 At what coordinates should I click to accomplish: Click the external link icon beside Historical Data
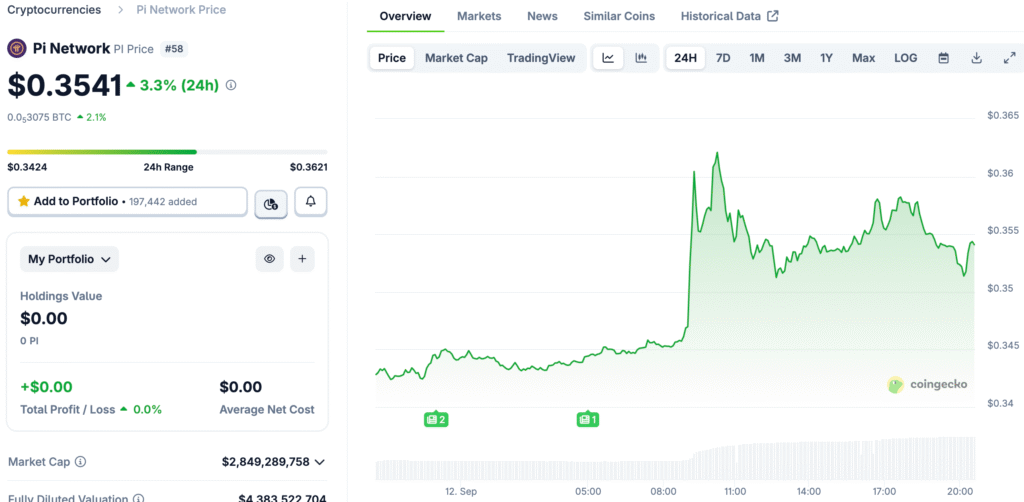773,16
